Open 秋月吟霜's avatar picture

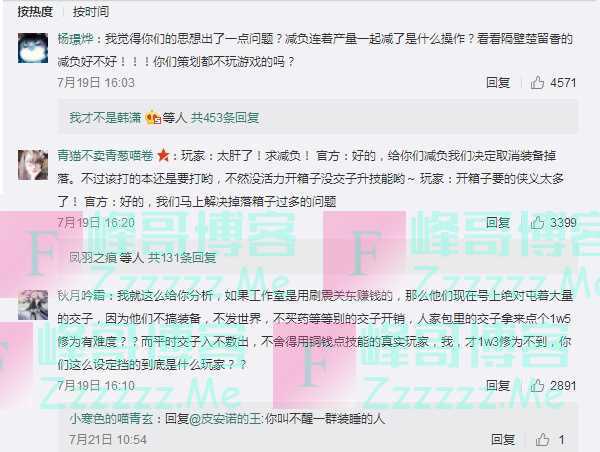click(33, 305)
